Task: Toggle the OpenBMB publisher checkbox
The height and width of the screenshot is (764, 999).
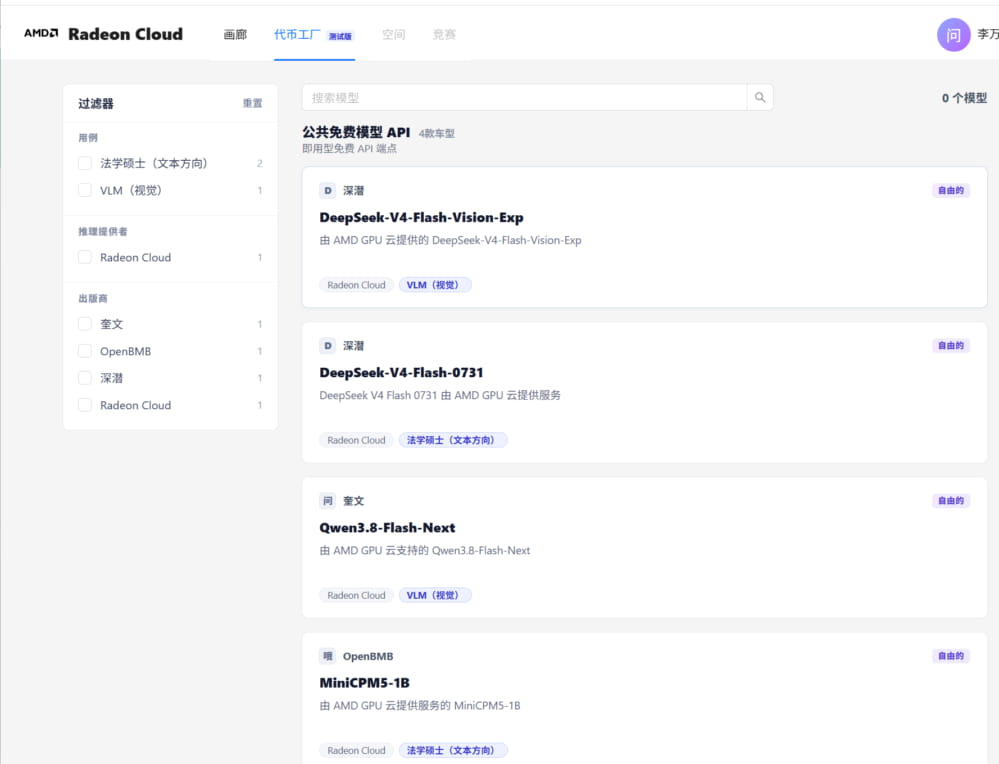Action: pyautogui.click(x=85, y=351)
